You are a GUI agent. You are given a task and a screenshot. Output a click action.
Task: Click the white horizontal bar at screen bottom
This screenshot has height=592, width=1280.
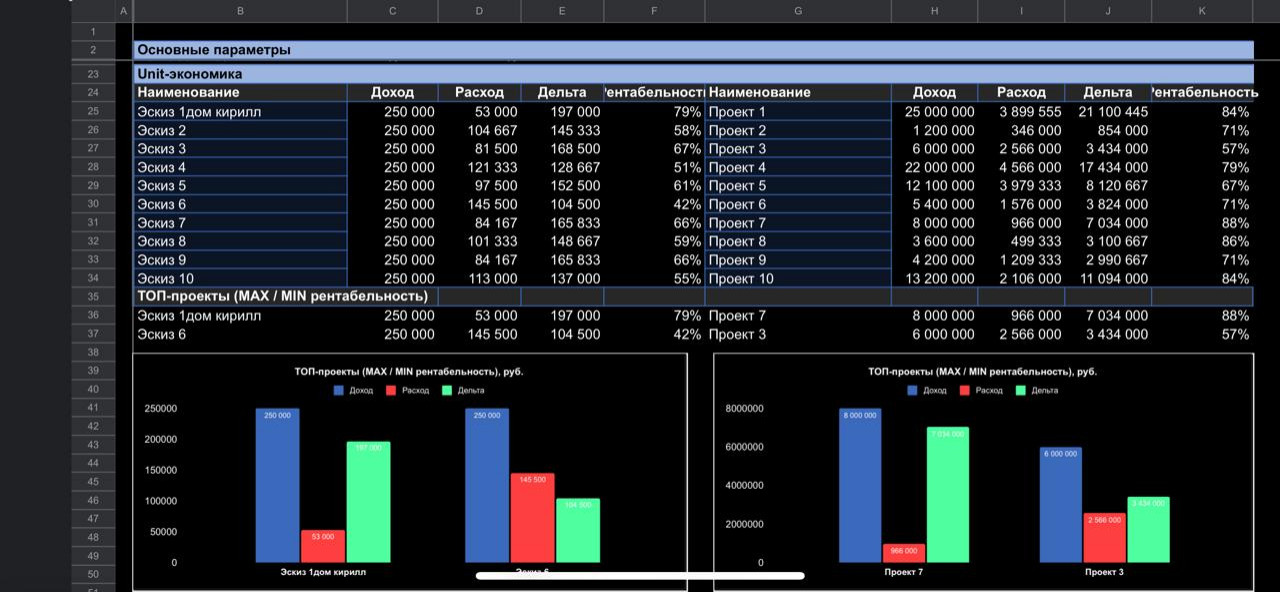click(x=640, y=576)
